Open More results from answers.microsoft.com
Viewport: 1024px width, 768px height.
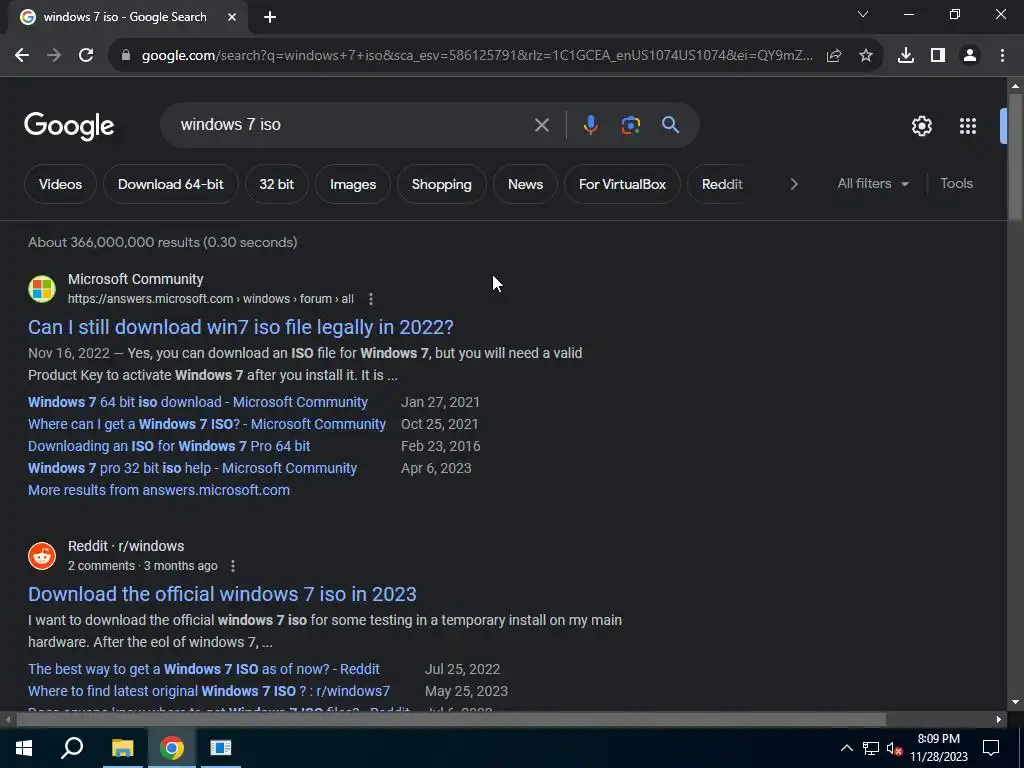[159, 490]
